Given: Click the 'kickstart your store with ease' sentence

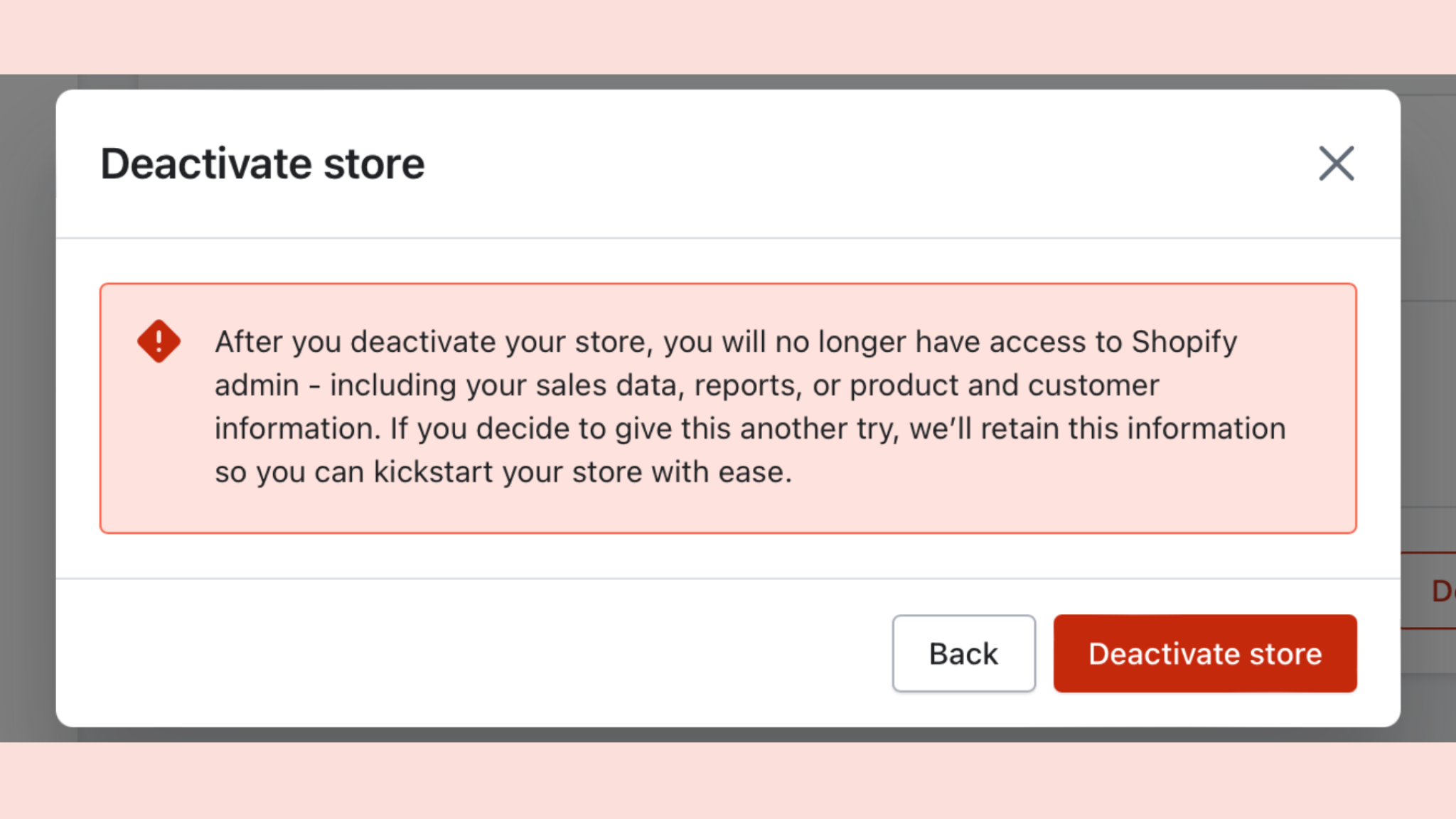Looking at the screenshot, I should (582, 472).
